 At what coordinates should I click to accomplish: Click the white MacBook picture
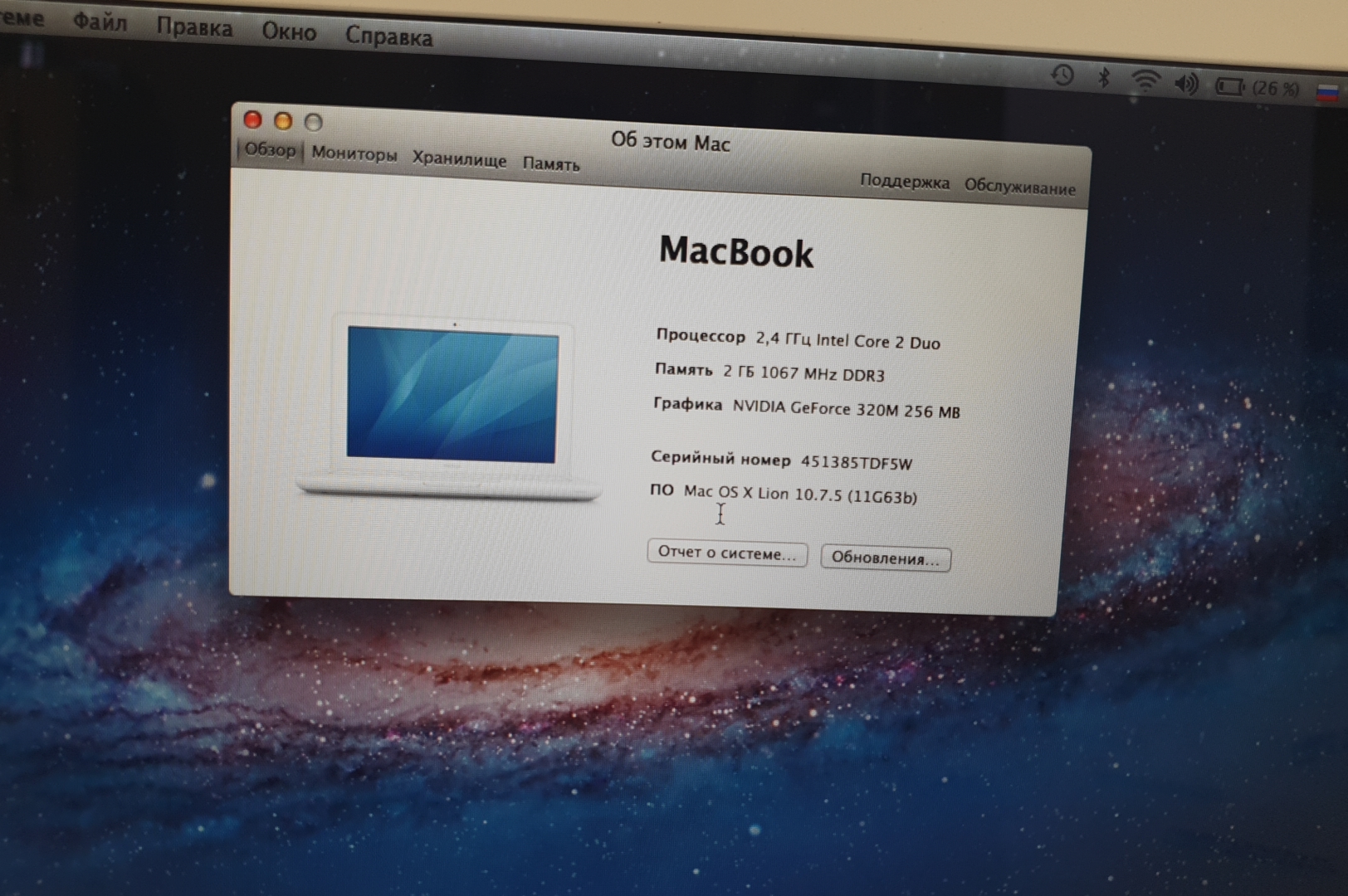pyautogui.click(x=451, y=408)
